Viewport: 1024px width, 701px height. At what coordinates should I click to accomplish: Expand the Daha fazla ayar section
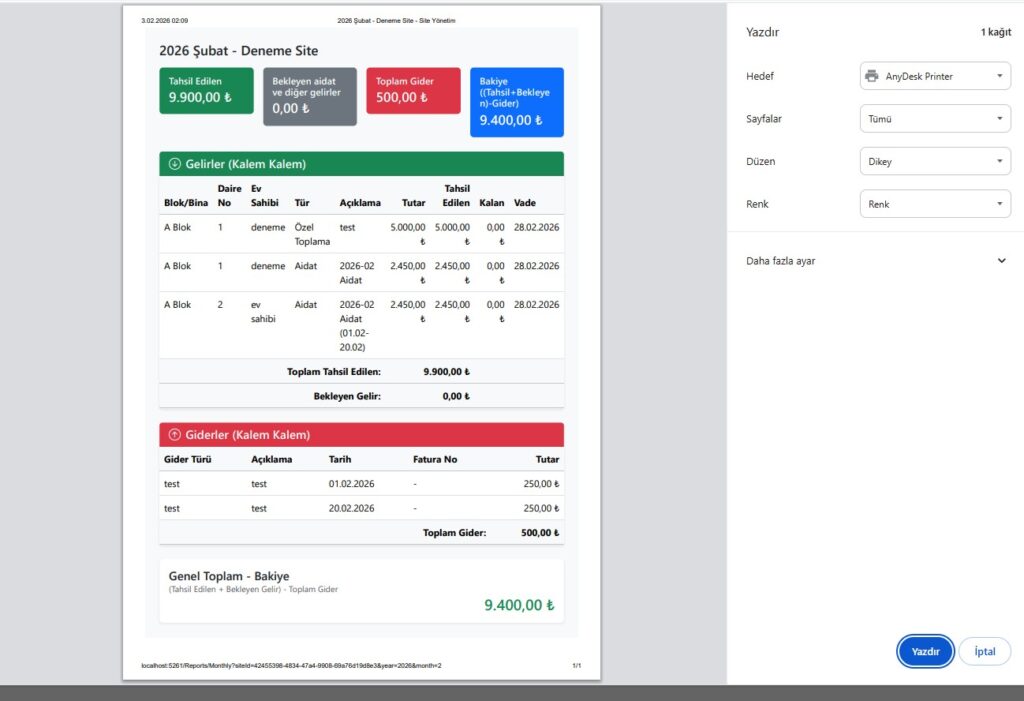[x=1001, y=261]
